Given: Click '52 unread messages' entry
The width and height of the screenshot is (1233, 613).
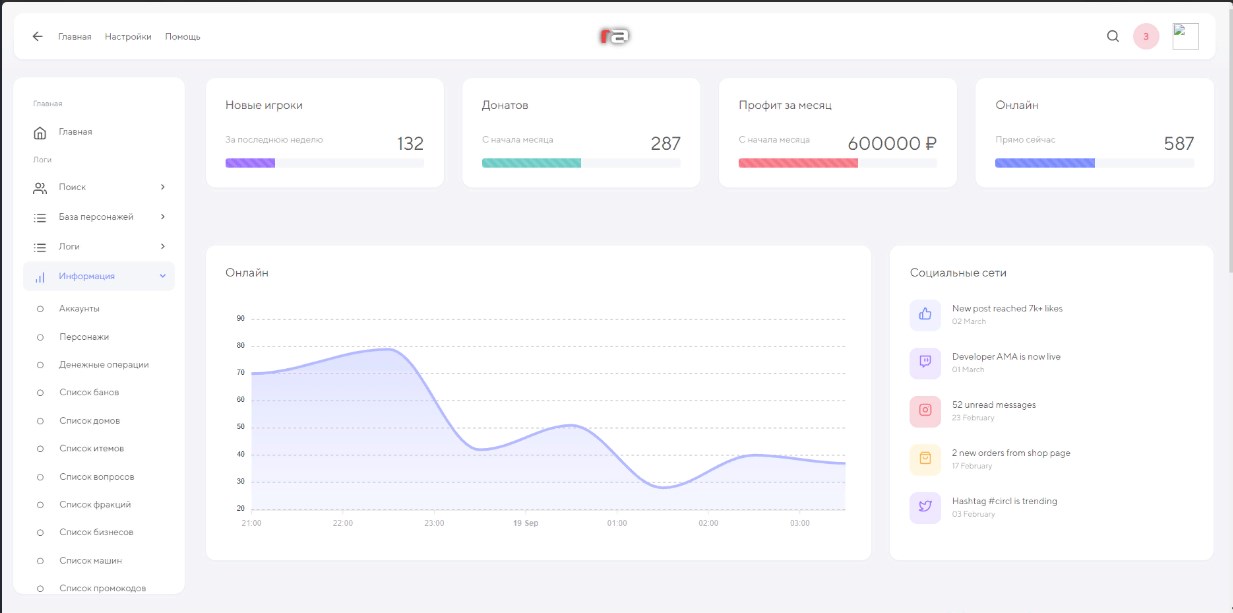Looking at the screenshot, I should pos(994,405).
